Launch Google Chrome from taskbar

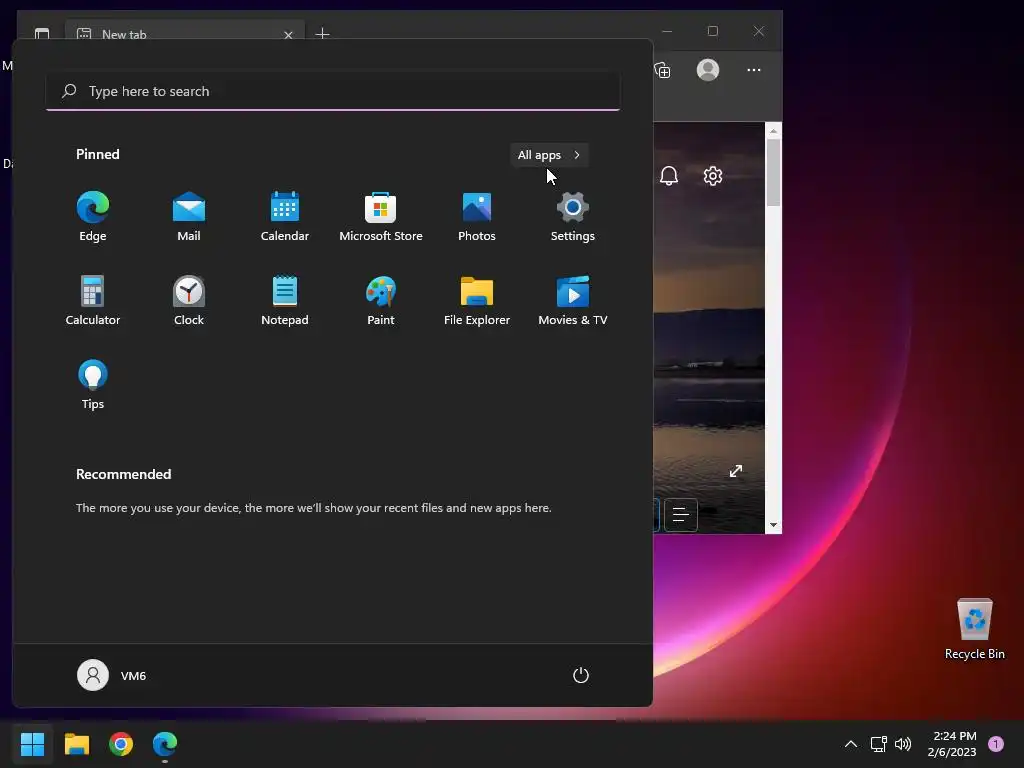tap(121, 744)
